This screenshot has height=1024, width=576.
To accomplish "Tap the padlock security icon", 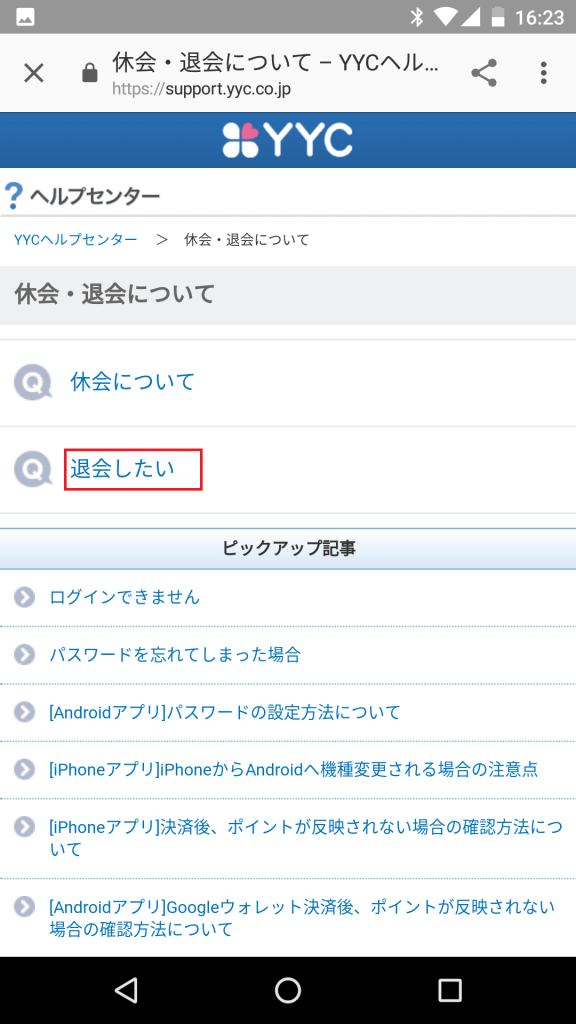I will [90, 73].
